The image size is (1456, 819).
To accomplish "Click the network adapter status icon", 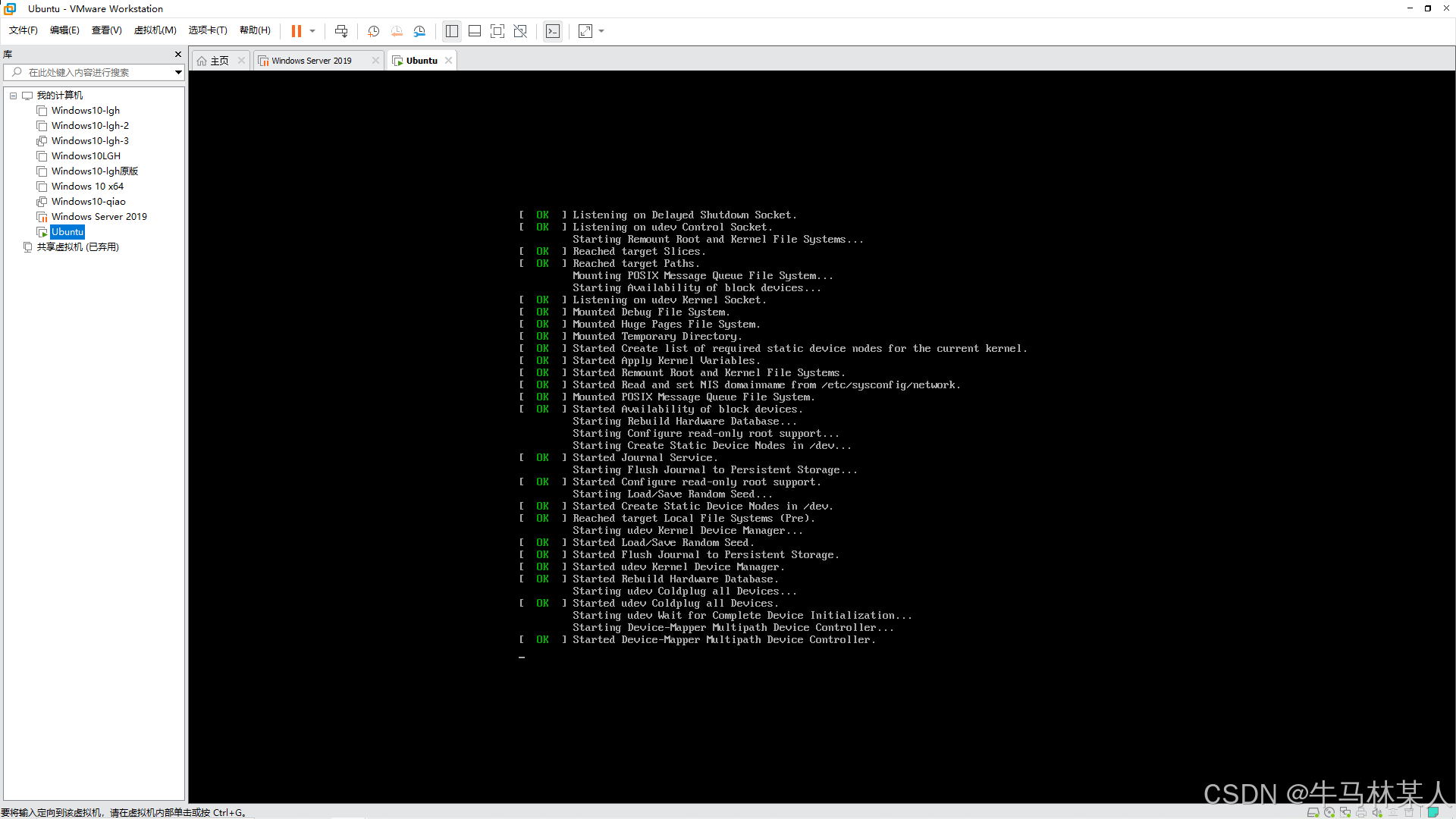I will coord(1346,811).
